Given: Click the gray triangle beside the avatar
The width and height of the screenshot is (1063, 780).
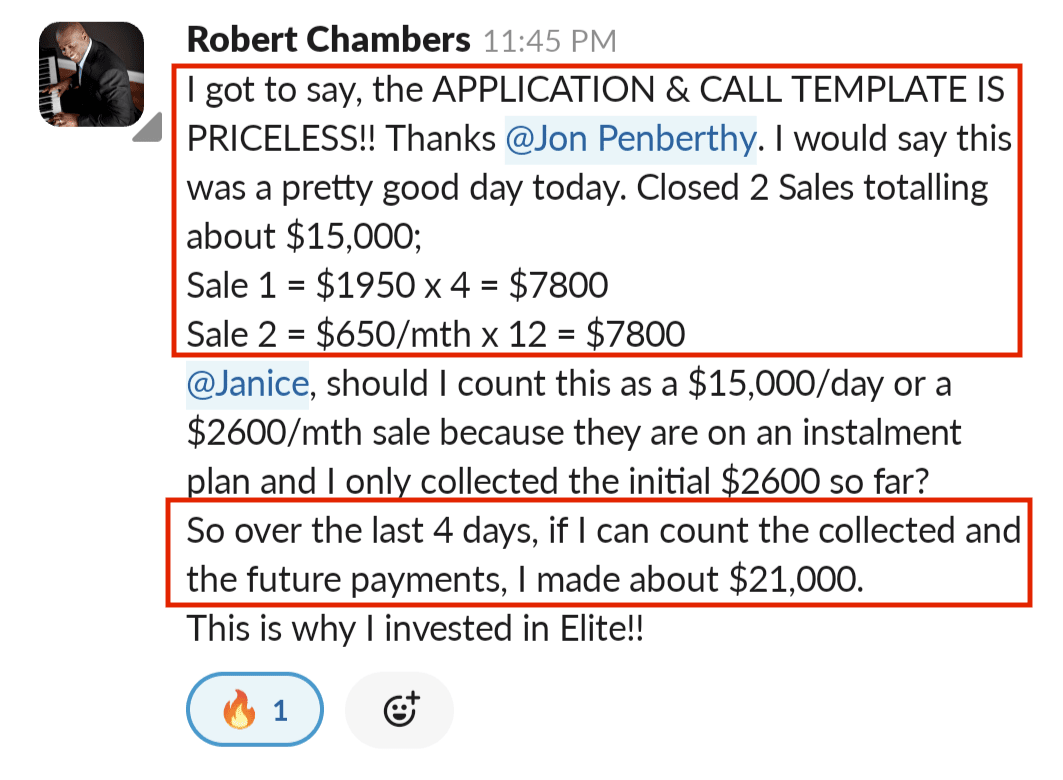Looking at the screenshot, I should tap(148, 127).
